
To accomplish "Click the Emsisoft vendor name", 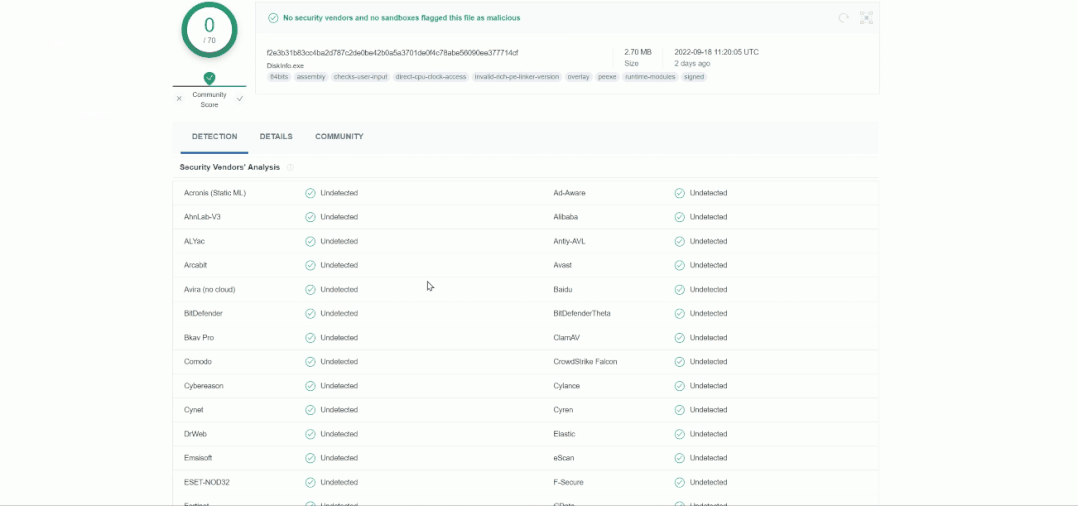I will (x=197, y=458).
